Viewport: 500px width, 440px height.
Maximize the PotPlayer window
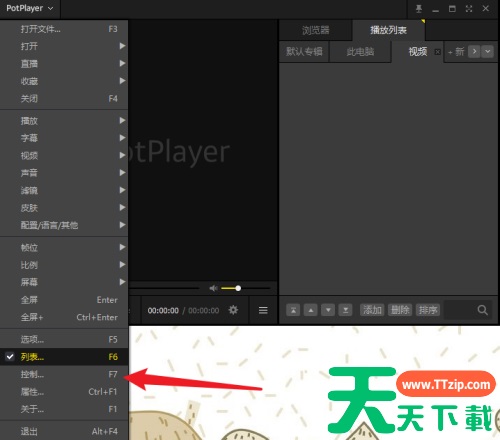[x=452, y=9]
